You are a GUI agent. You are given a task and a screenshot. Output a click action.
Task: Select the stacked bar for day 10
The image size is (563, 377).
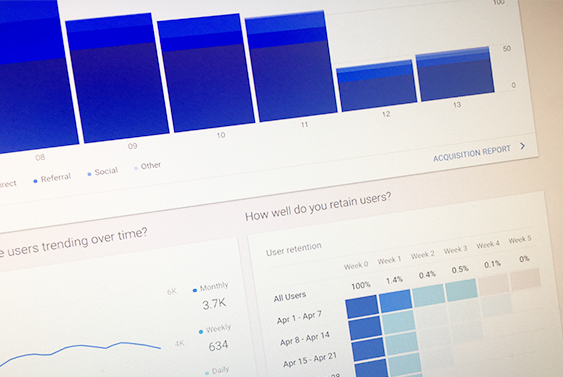206,73
